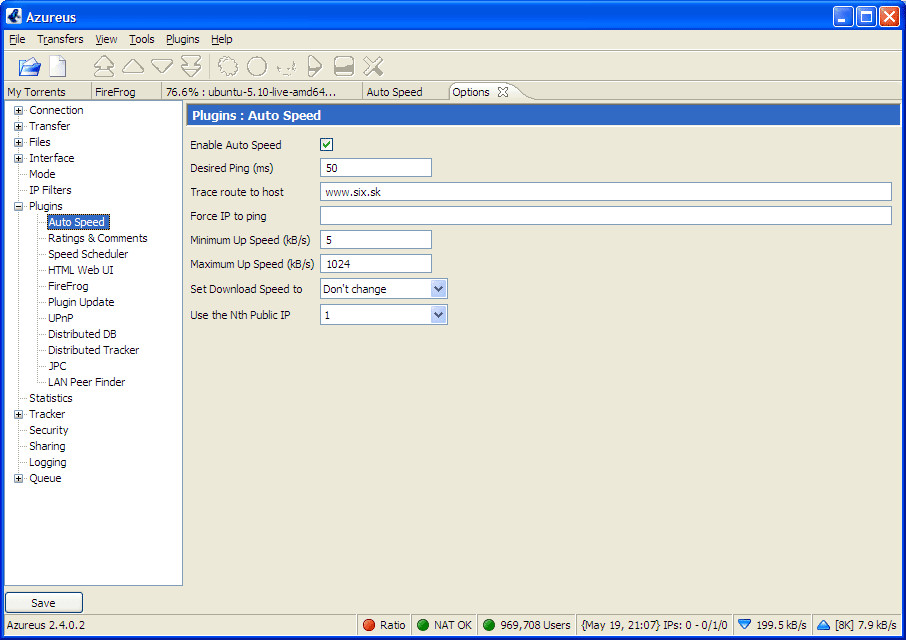Click the open torrent folder icon
906x640 pixels.
point(29,66)
